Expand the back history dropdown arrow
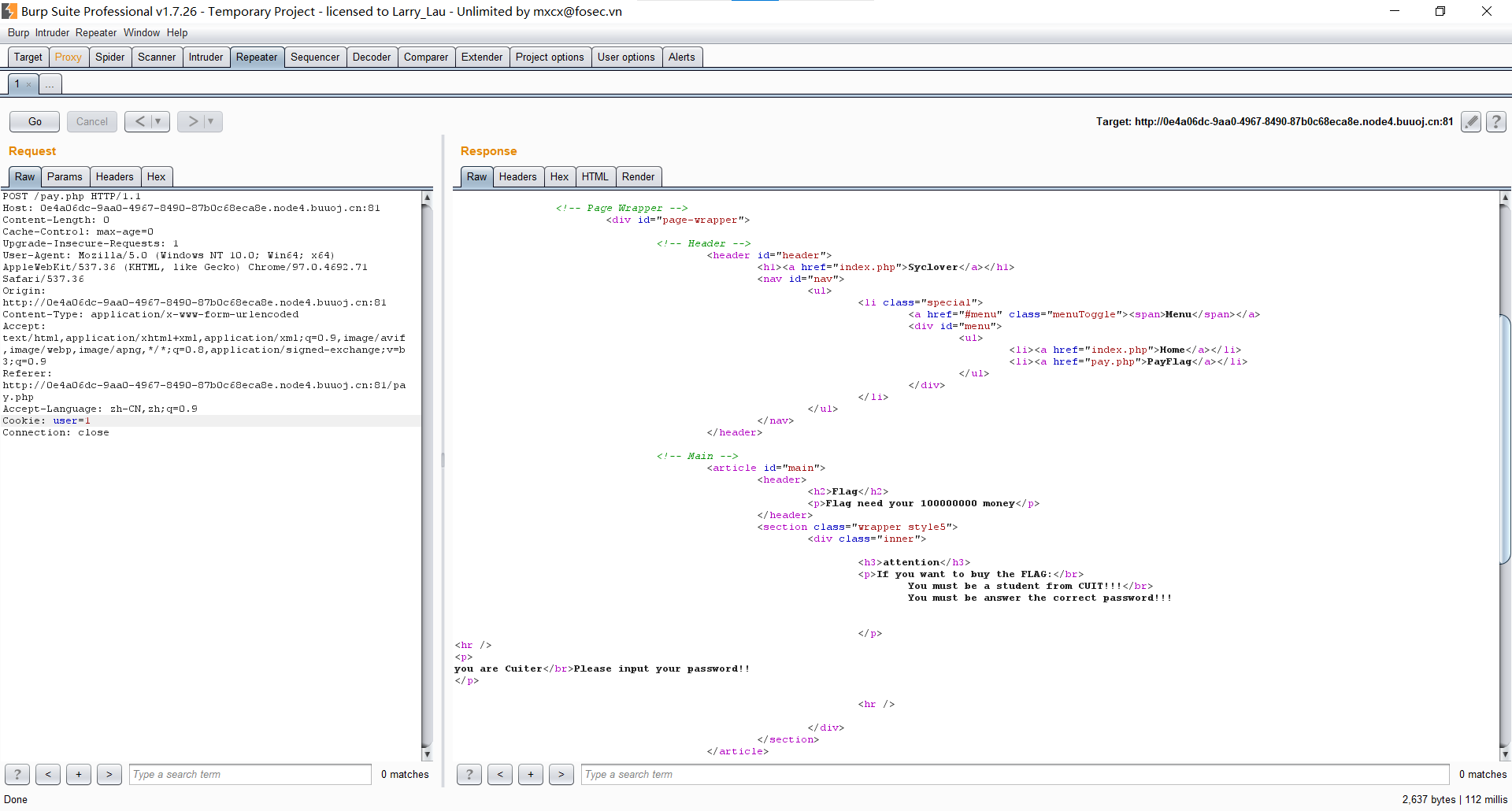 pos(158,121)
